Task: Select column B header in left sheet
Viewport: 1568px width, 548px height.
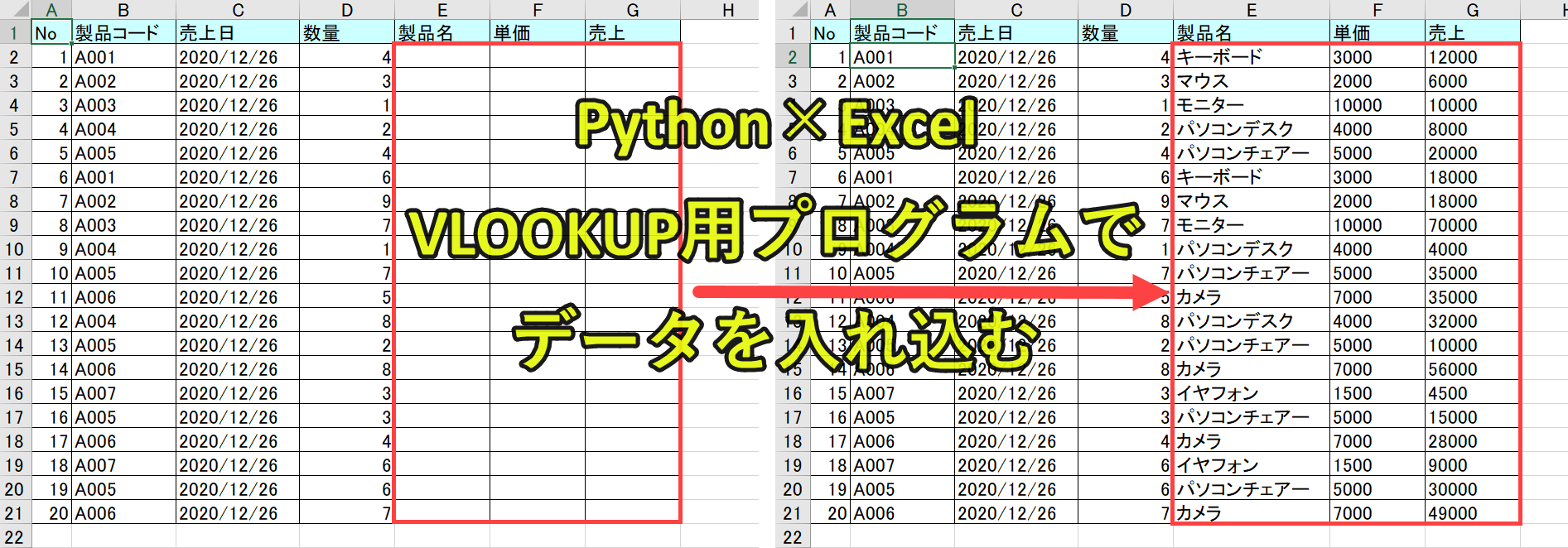Action: (123, 10)
